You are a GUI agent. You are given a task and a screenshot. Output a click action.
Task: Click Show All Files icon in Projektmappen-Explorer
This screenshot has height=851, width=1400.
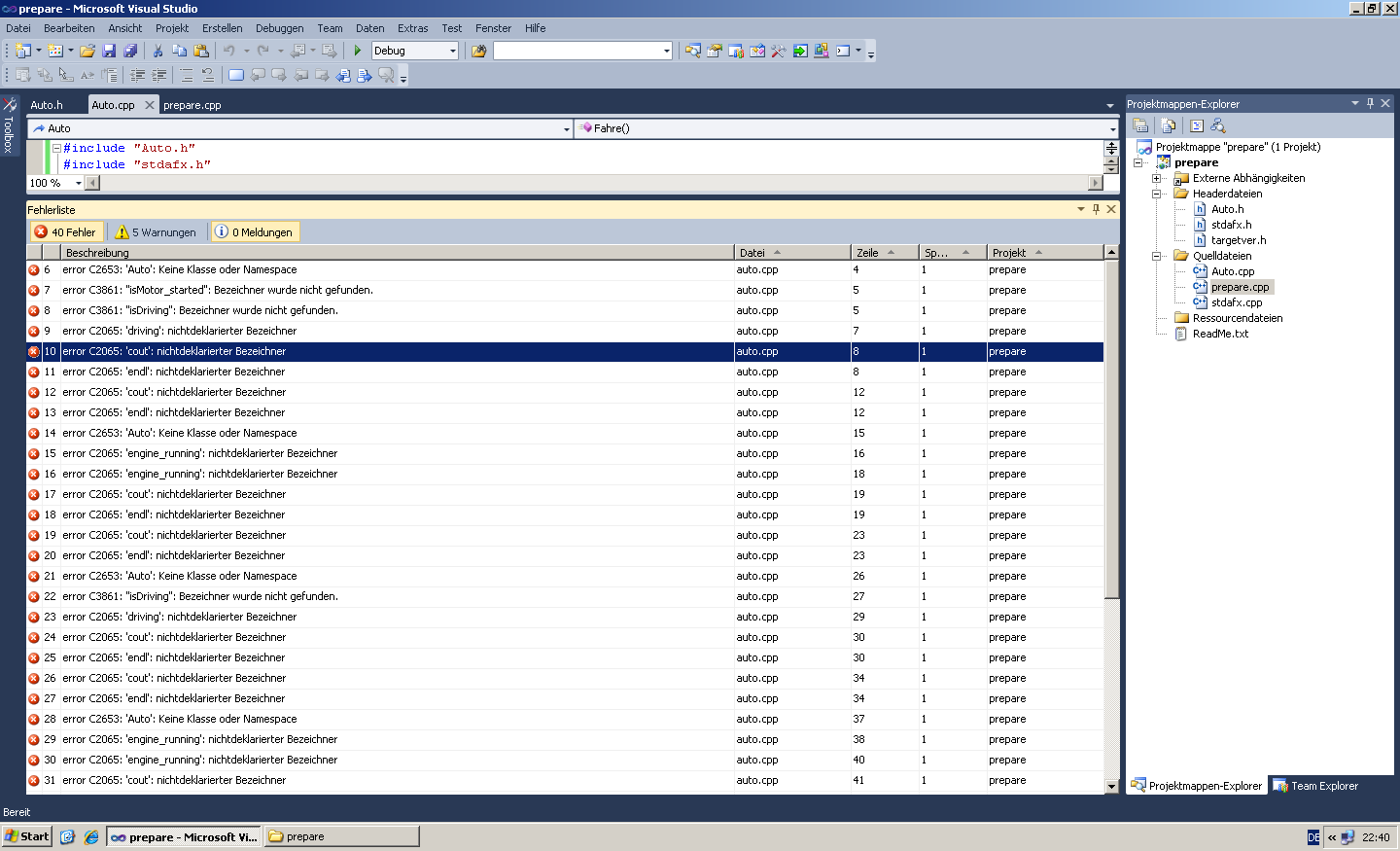click(x=1169, y=125)
